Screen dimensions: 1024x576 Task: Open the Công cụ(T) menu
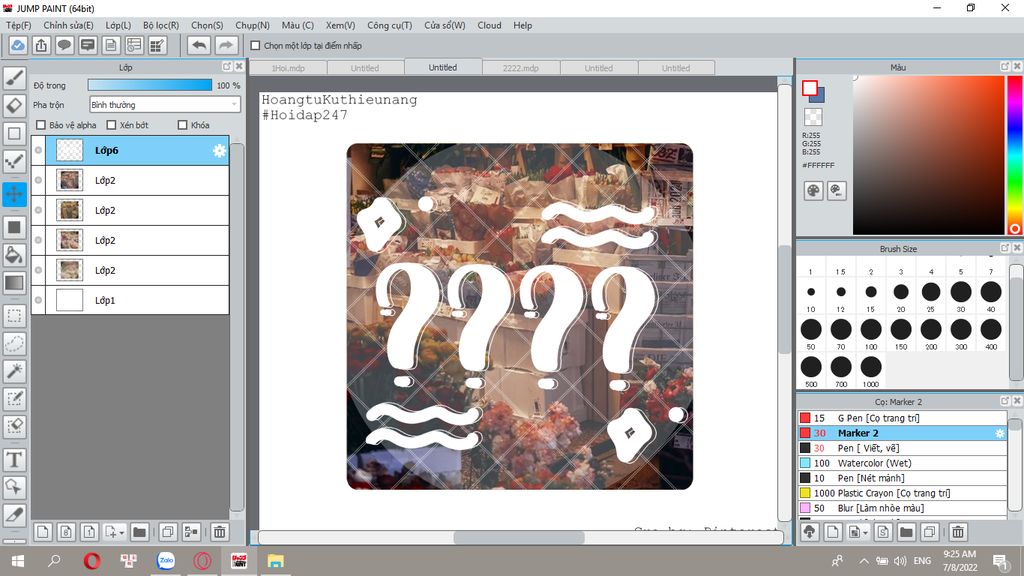[x=390, y=25]
